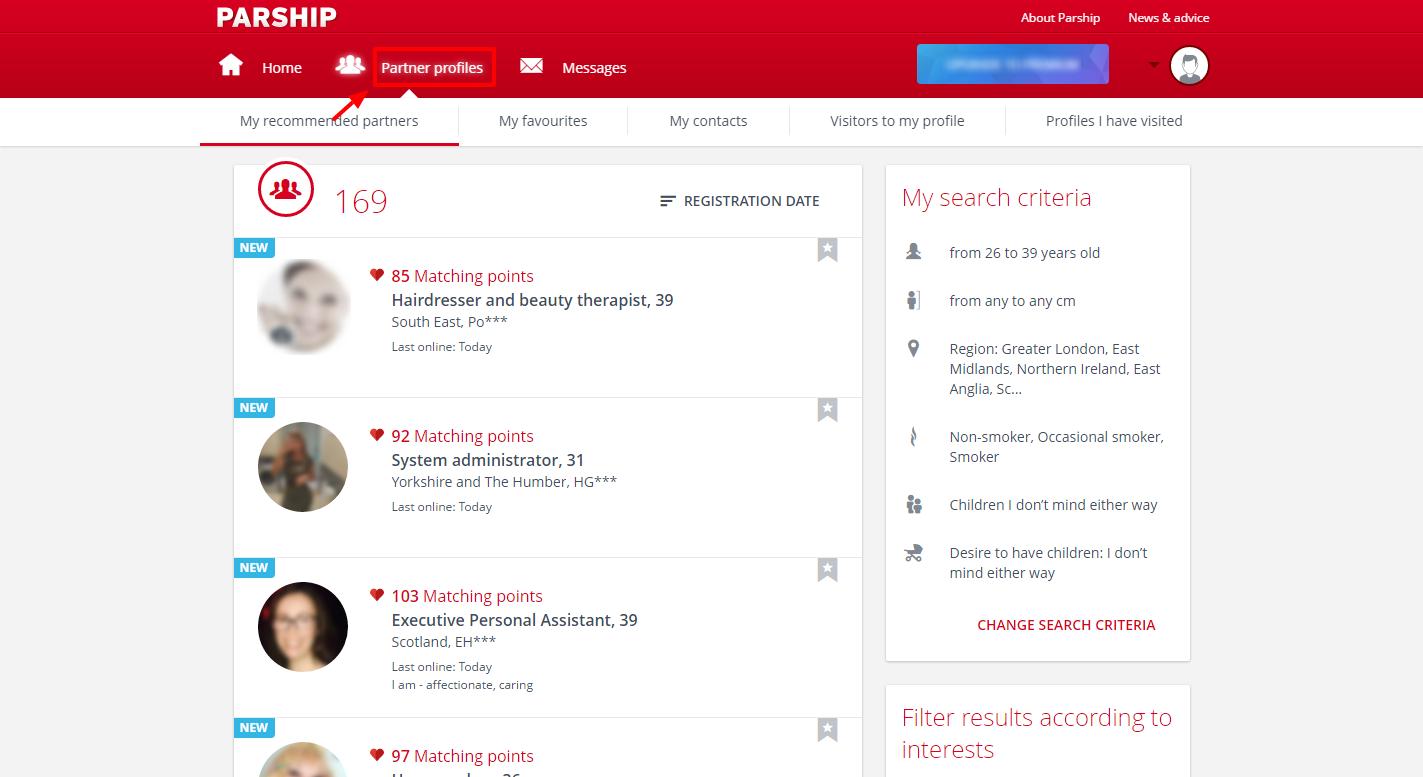Image resolution: width=1423 pixels, height=777 pixels.
Task: Click the 85 Matching points text
Action: 462,276
